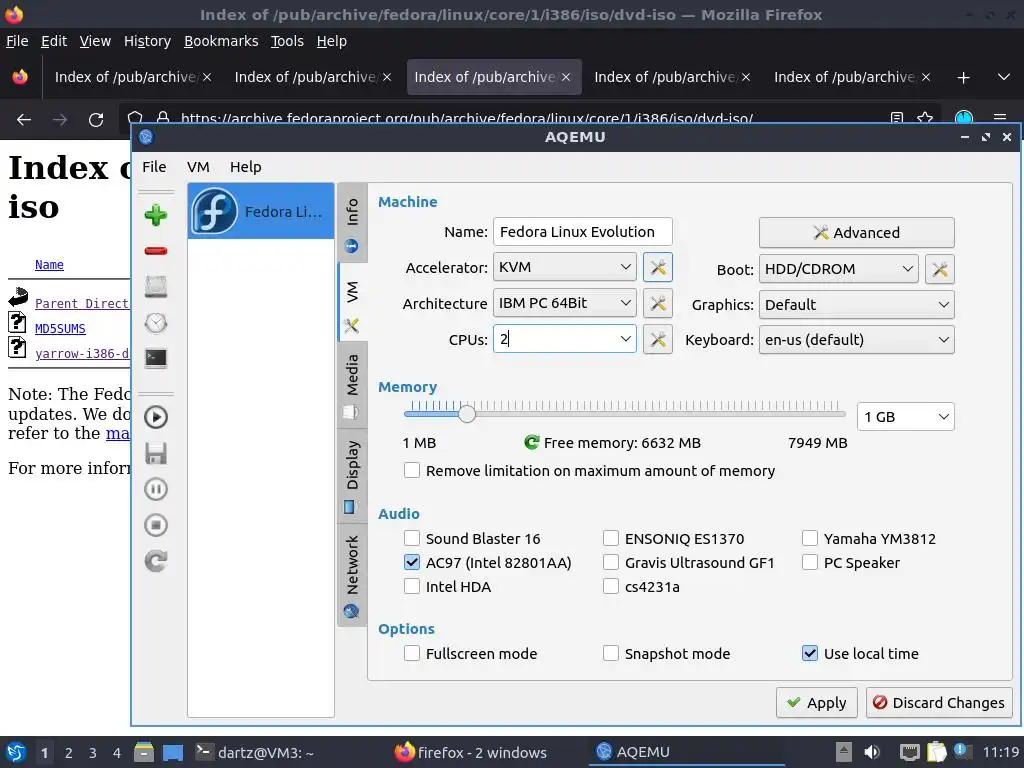
Task: Open the Architecture IBM PC 64Bit dropdown
Action: click(564, 303)
